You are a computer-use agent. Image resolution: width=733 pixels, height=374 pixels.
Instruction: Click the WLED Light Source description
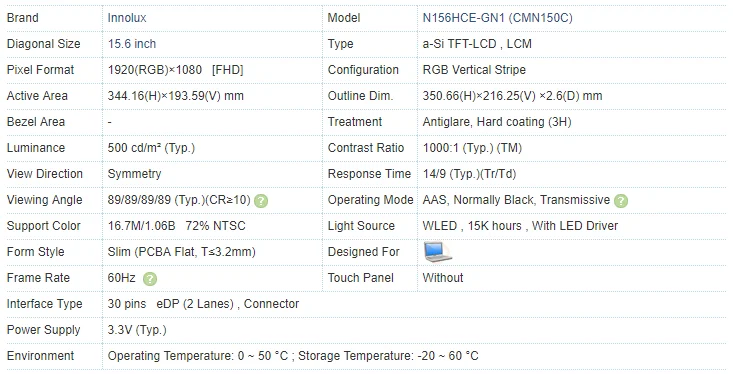[520, 226]
